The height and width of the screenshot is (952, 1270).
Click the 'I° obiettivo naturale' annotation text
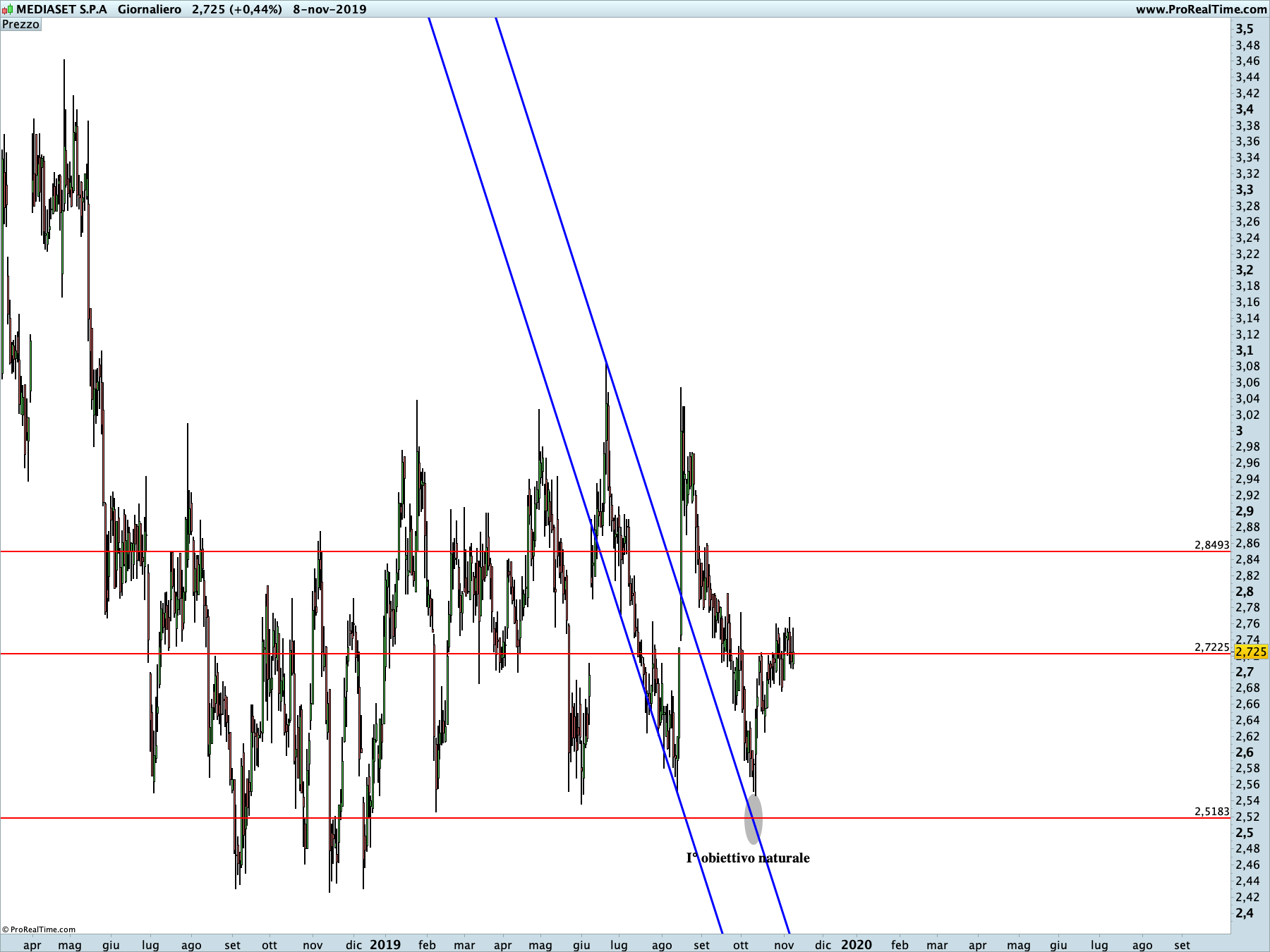click(x=748, y=858)
